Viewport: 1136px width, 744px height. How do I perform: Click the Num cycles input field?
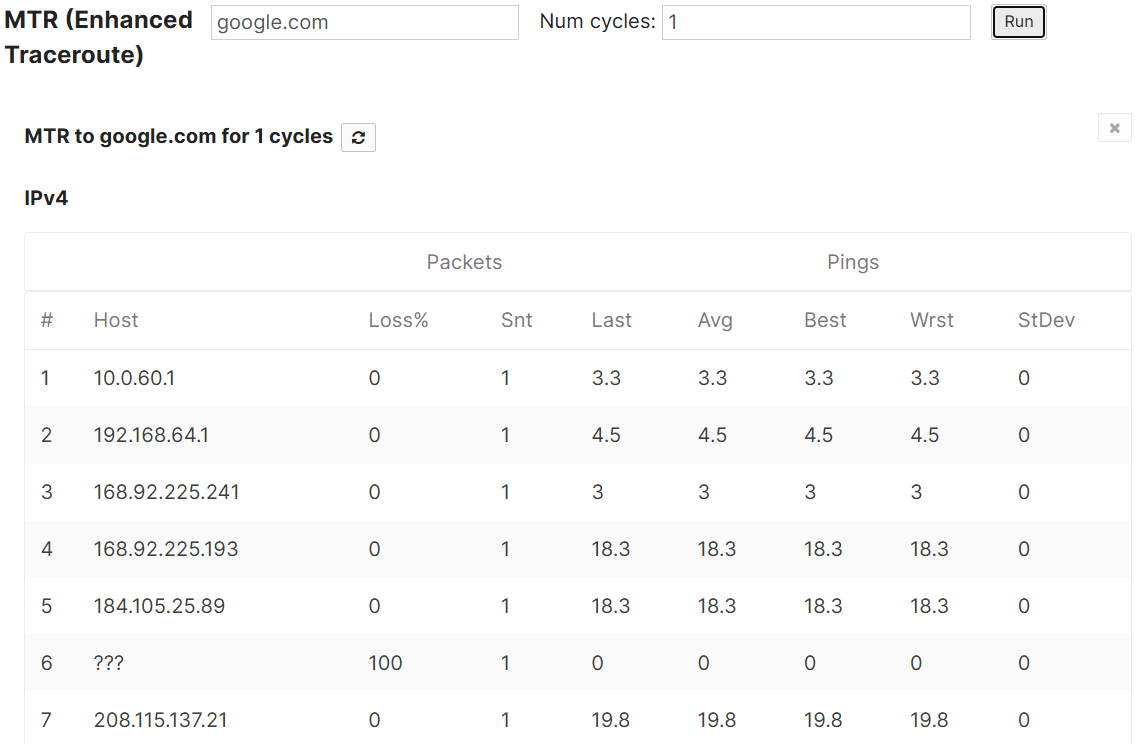coord(816,22)
